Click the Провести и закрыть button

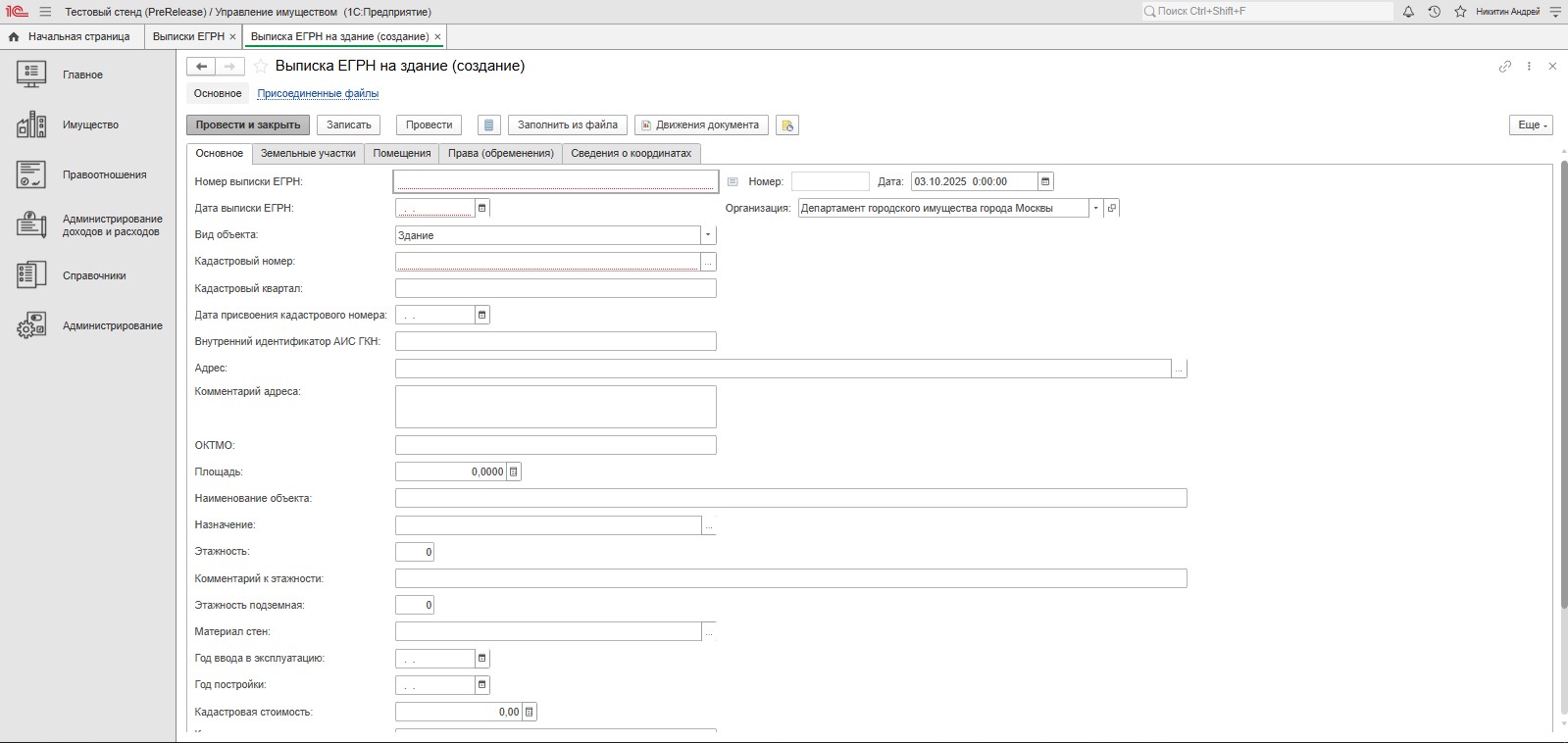tap(248, 125)
